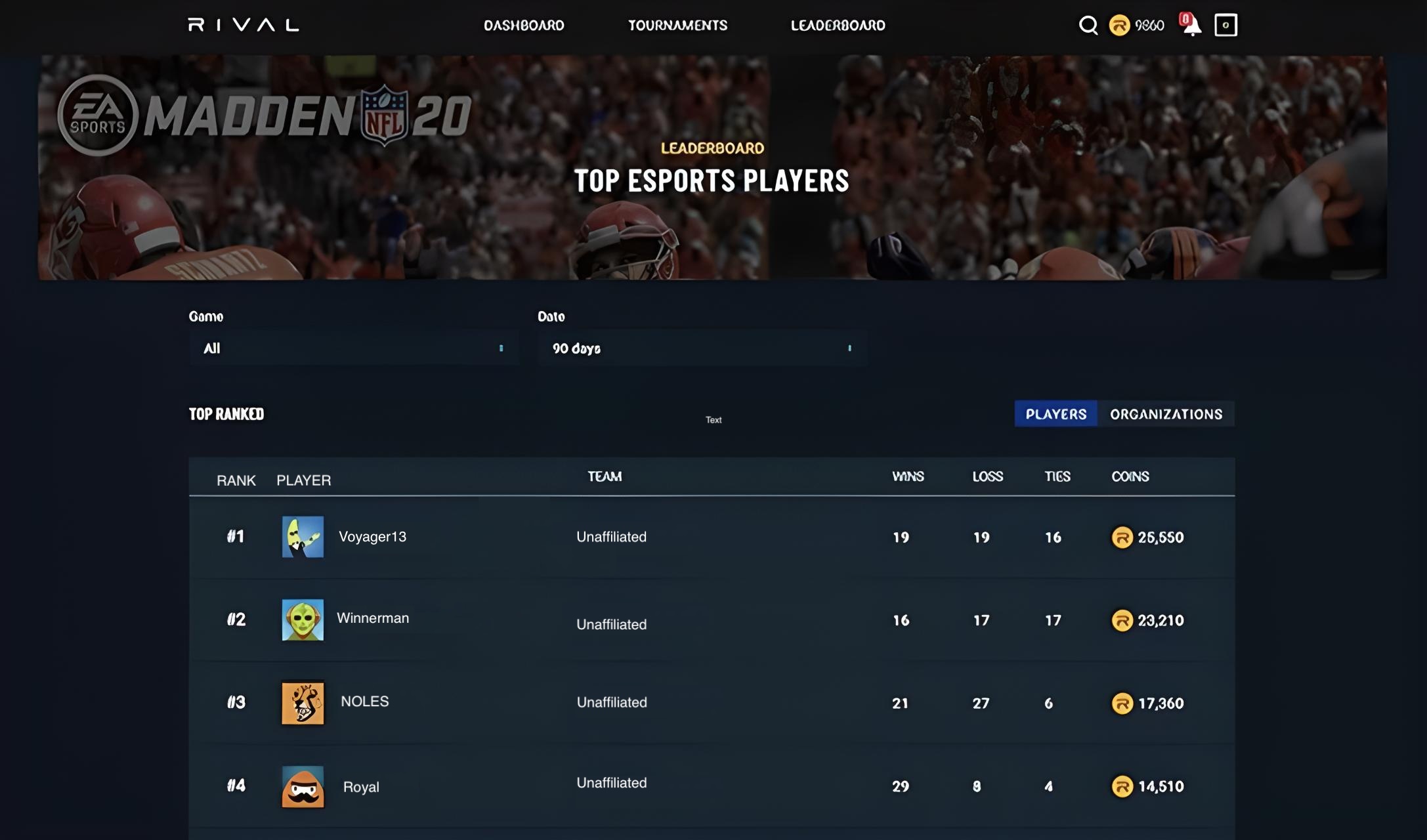Click the coin icon in Voyager13's row
This screenshot has width=1427, height=840.
(x=1122, y=537)
